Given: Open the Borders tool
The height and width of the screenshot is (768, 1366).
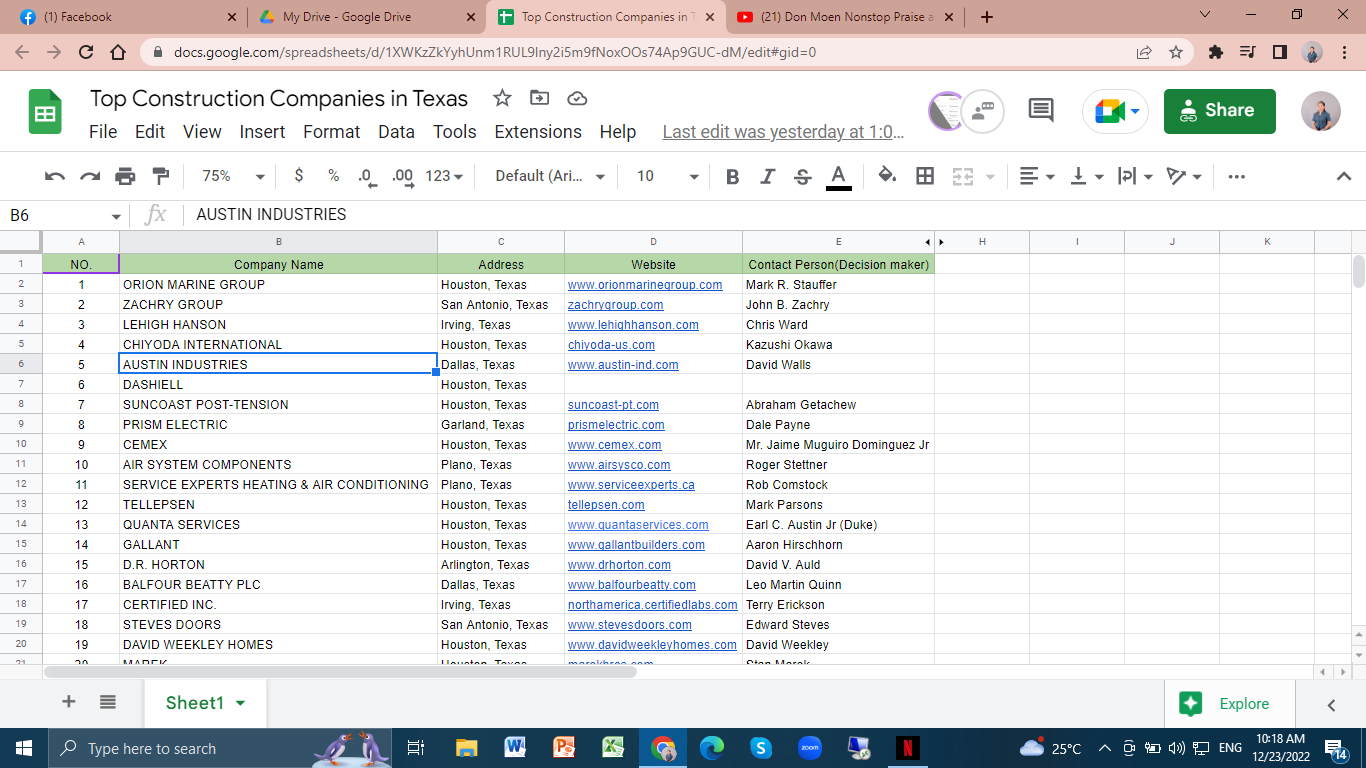Looking at the screenshot, I should coord(925,176).
